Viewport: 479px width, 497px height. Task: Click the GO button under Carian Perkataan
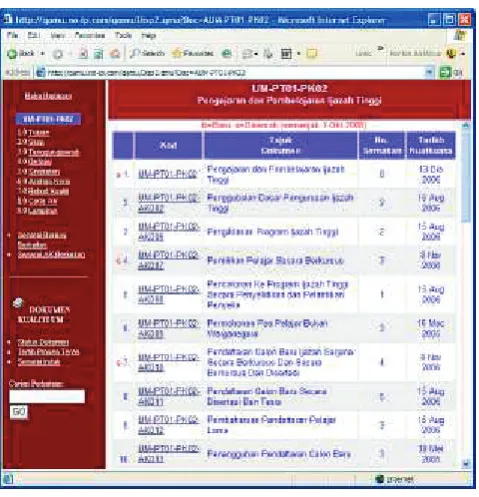[18, 412]
